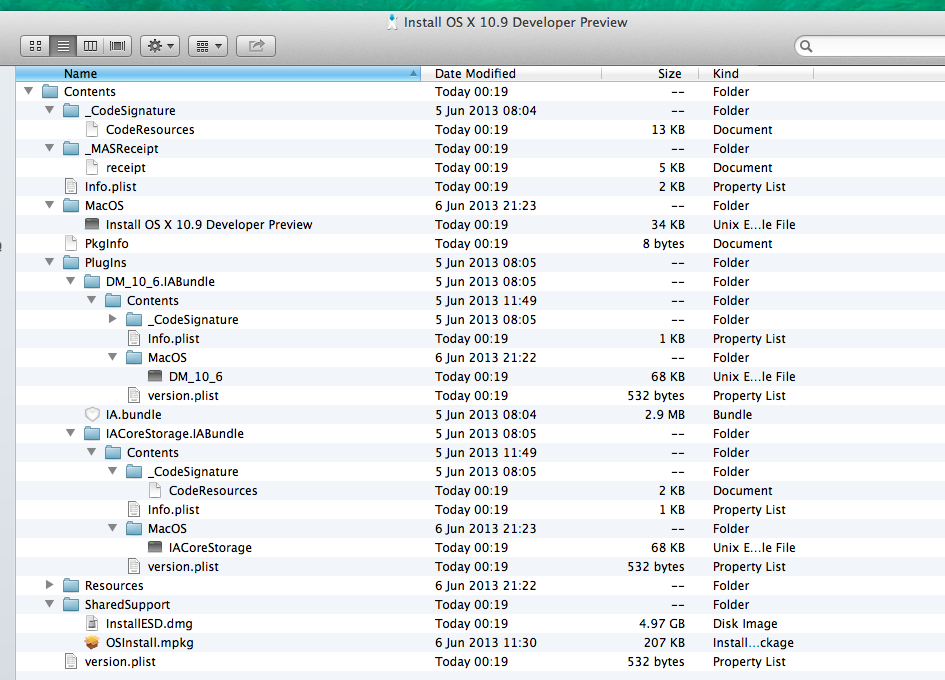
Task: Click the _MASReceipt folder icon
Action: click(71, 148)
